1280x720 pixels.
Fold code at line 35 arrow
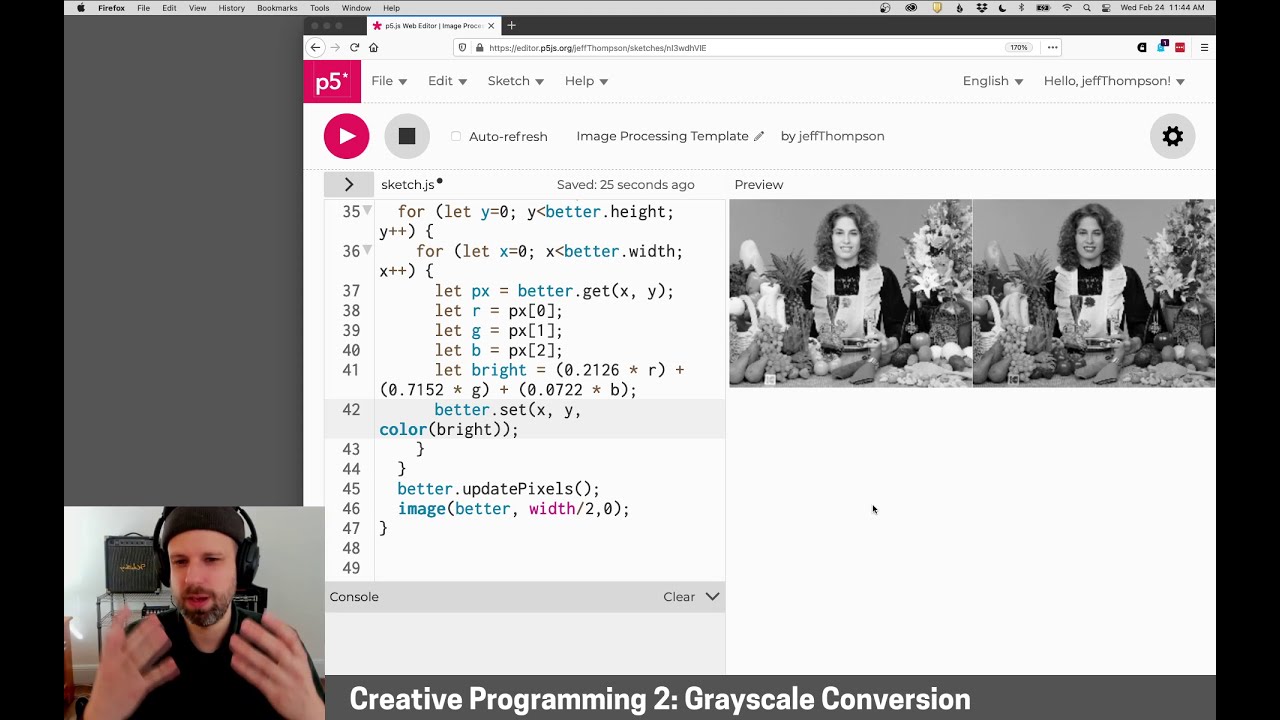coord(367,210)
